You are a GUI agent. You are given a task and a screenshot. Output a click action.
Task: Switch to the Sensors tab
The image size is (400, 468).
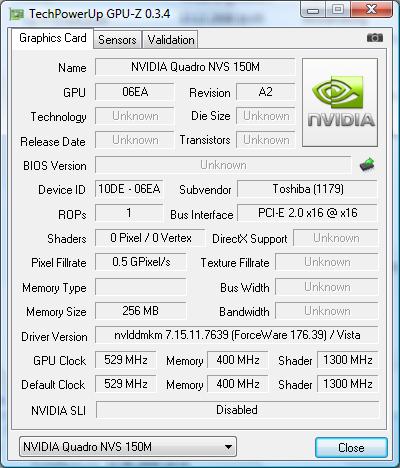[117, 40]
